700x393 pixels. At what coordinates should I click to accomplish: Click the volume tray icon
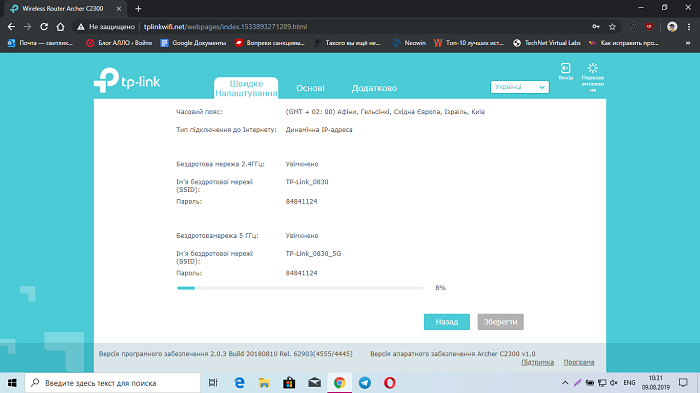coord(614,383)
